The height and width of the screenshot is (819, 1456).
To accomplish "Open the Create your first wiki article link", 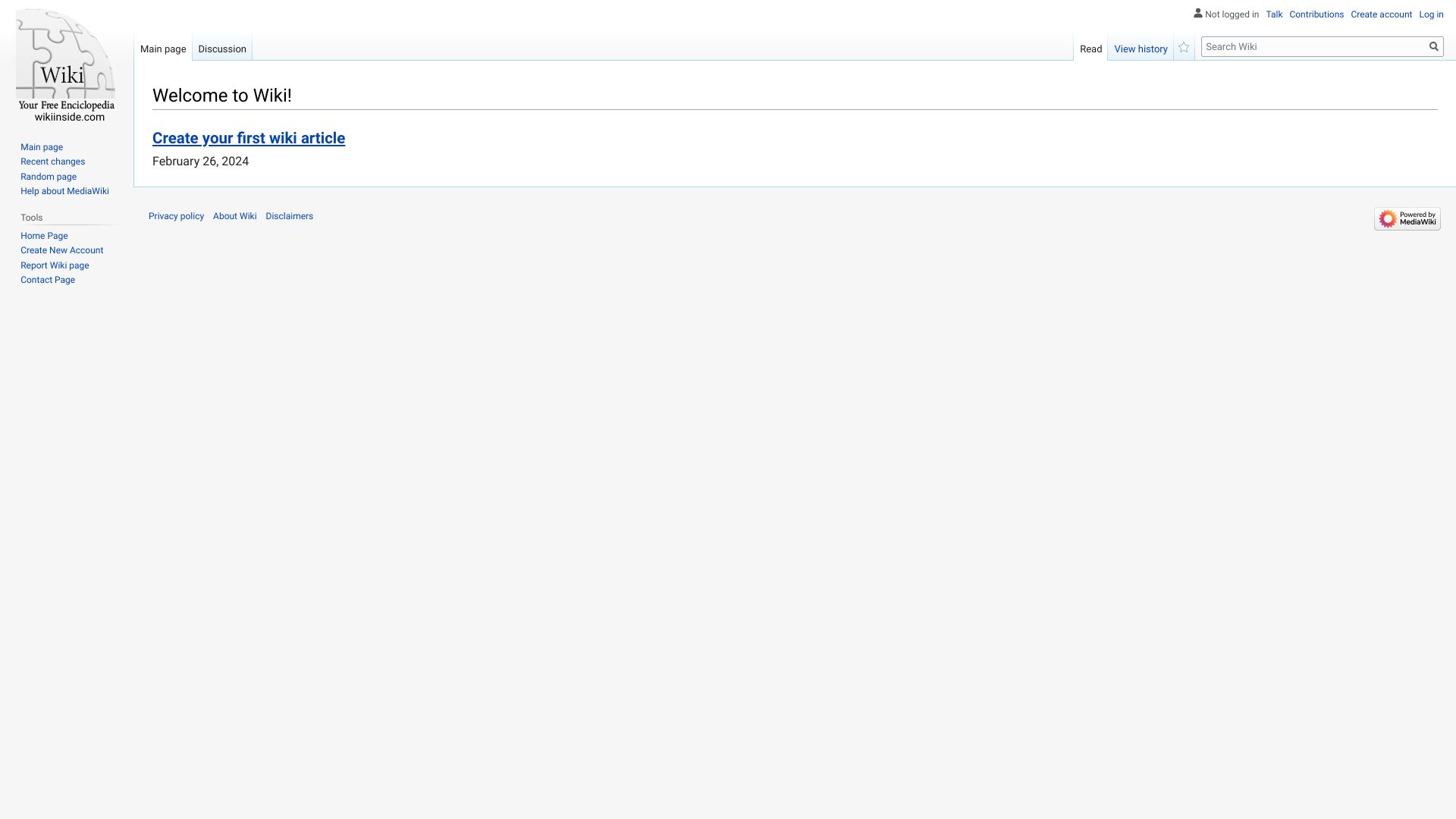I will tap(248, 137).
